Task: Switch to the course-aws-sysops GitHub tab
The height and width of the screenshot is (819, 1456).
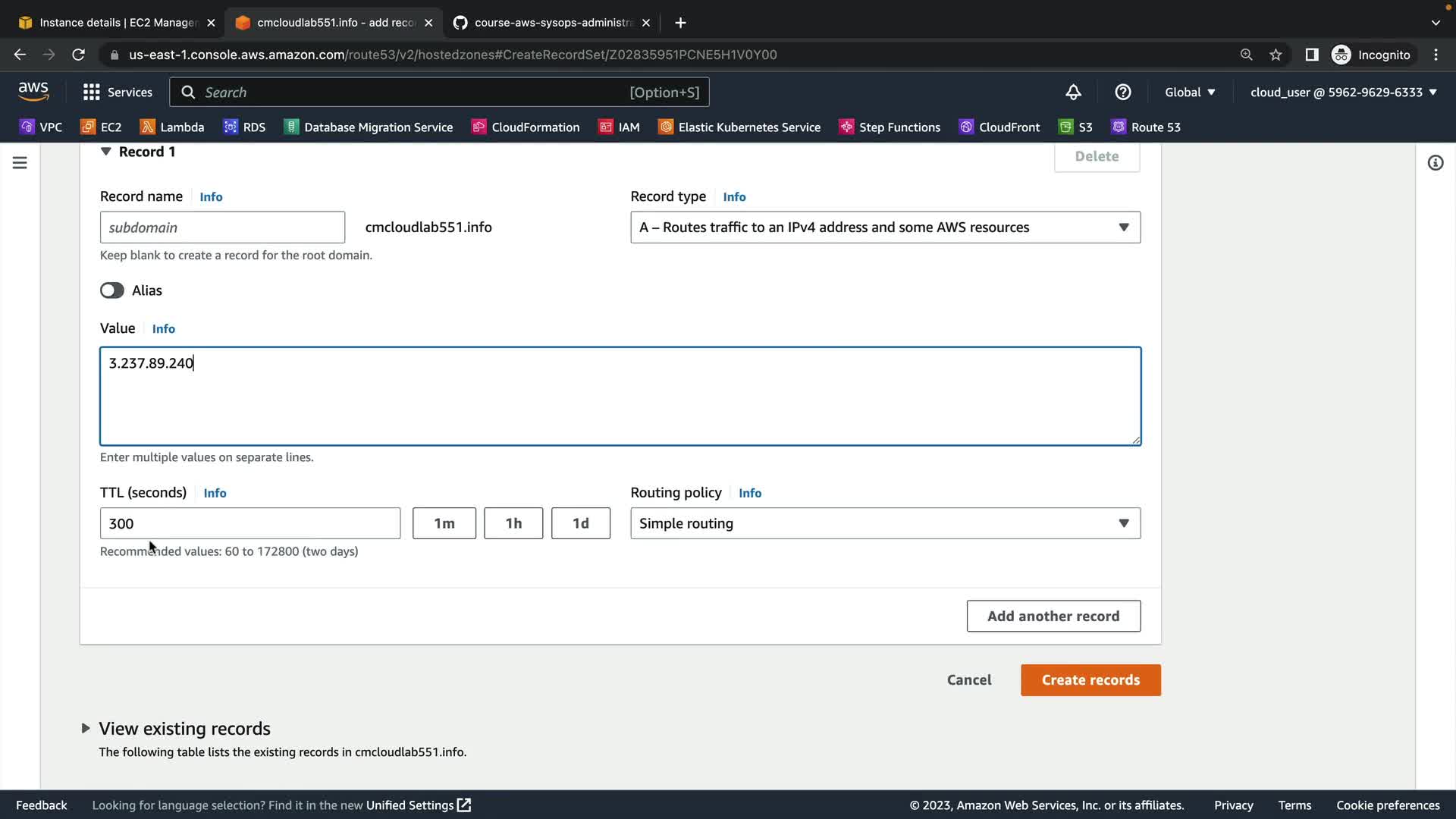Action: 552,23
